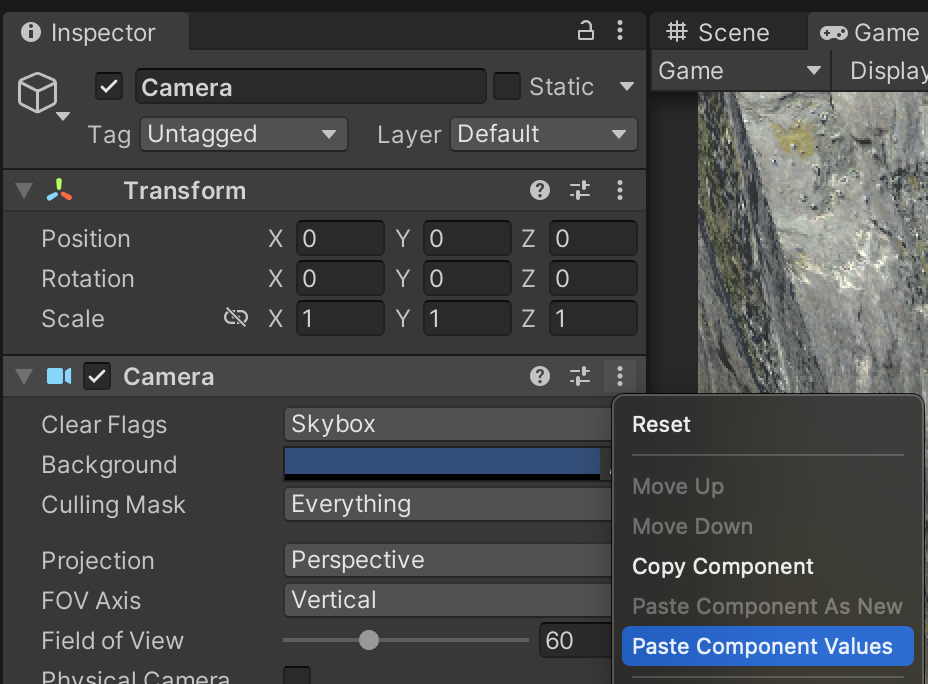
Task: Open Camera component presets icon
Action: point(580,376)
